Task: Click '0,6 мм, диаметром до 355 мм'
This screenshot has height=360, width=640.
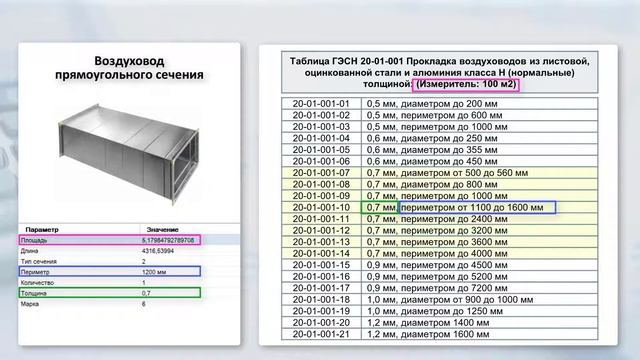Action: tap(432, 150)
